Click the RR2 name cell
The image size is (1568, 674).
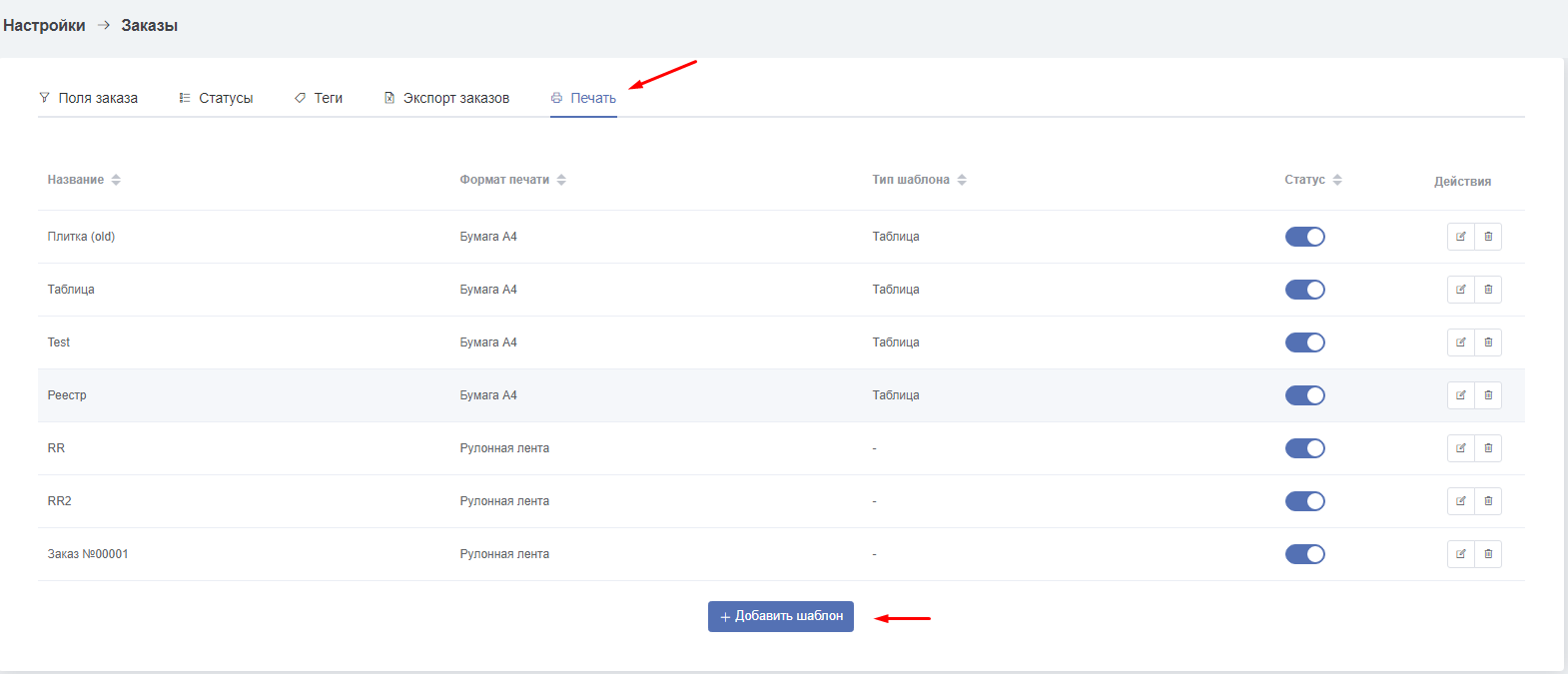coord(59,501)
